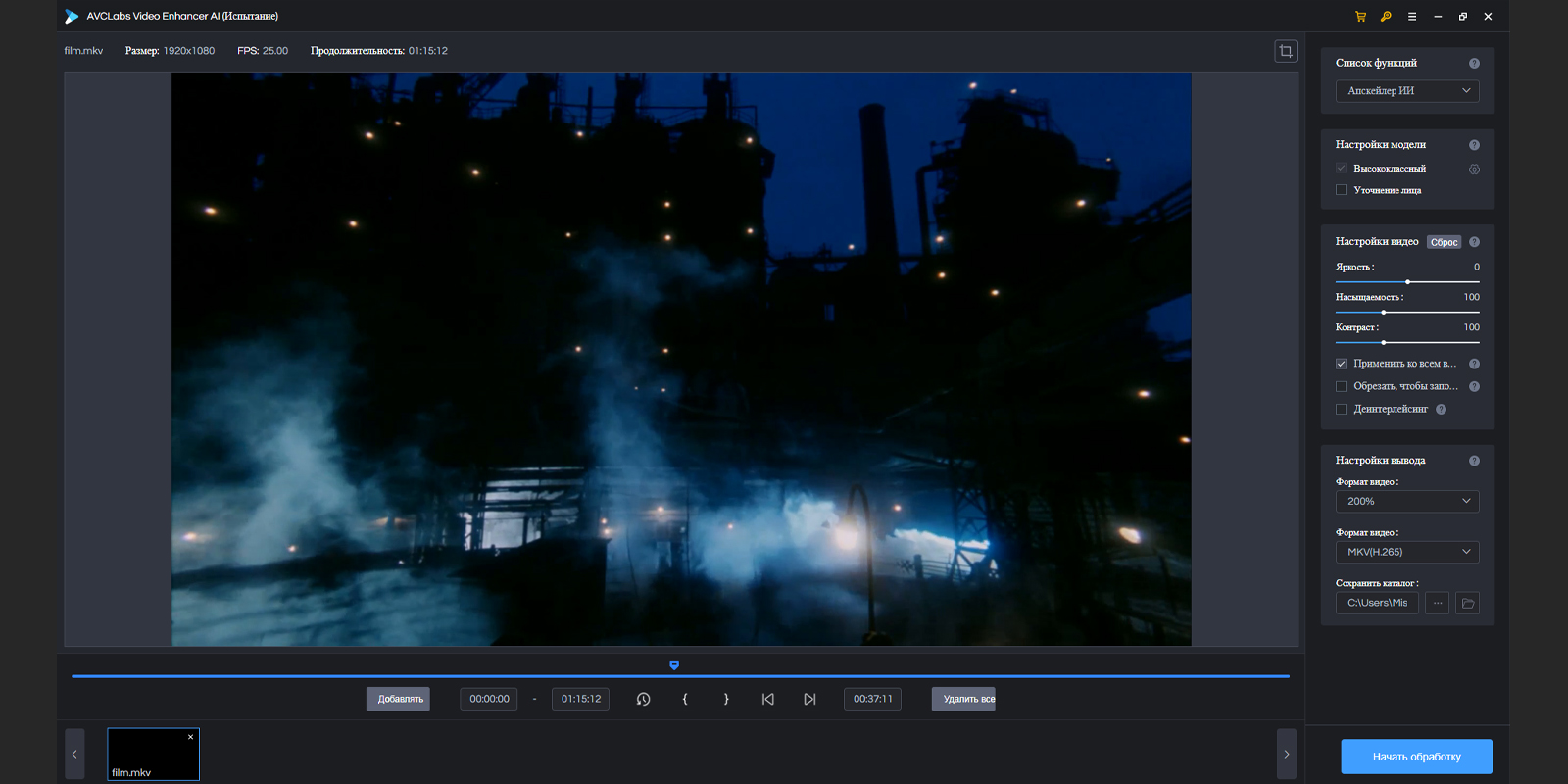The image size is (1568, 784).
Task: Open the output folder icon
Action: 1467,604
